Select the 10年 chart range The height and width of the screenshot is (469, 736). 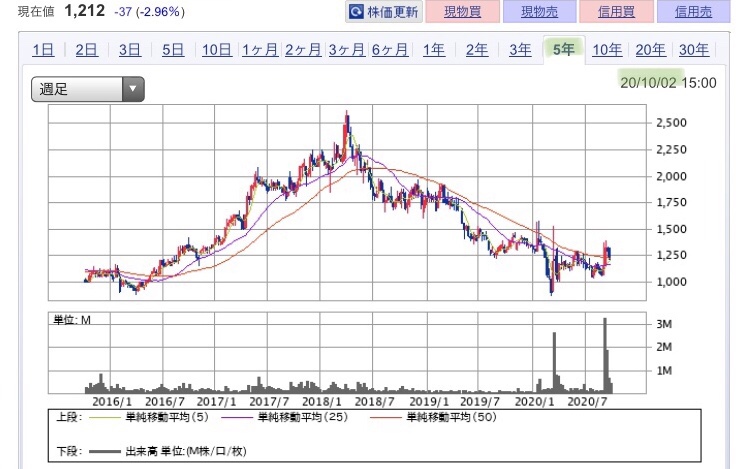click(x=607, y=49)
